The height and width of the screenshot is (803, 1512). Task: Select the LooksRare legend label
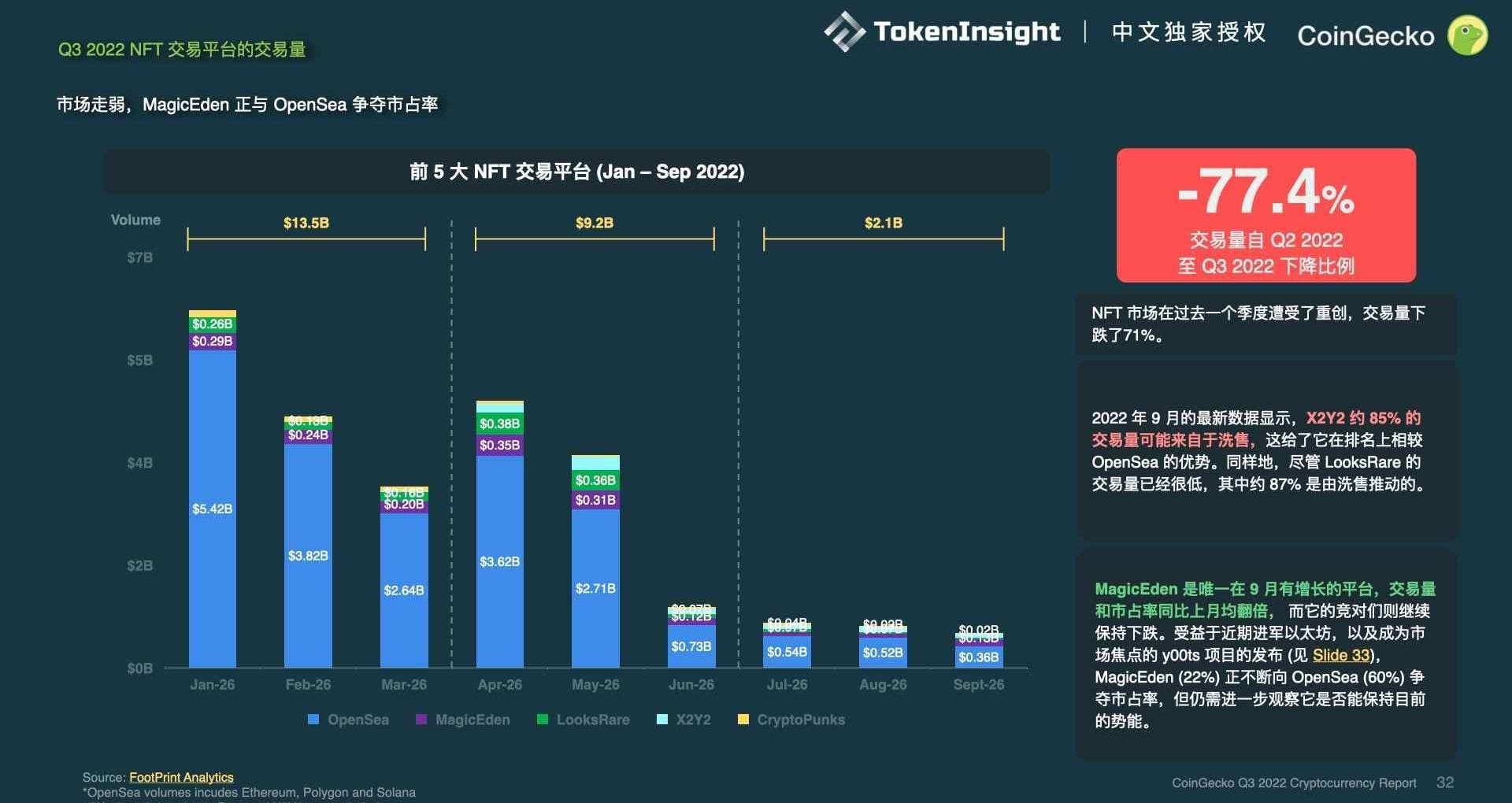(x=593, y=720)
